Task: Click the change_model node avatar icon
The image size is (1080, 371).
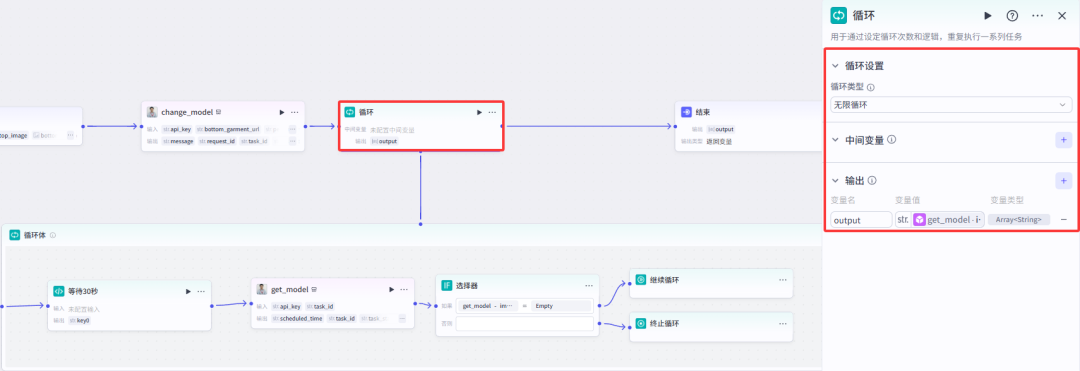Action: 152,112
